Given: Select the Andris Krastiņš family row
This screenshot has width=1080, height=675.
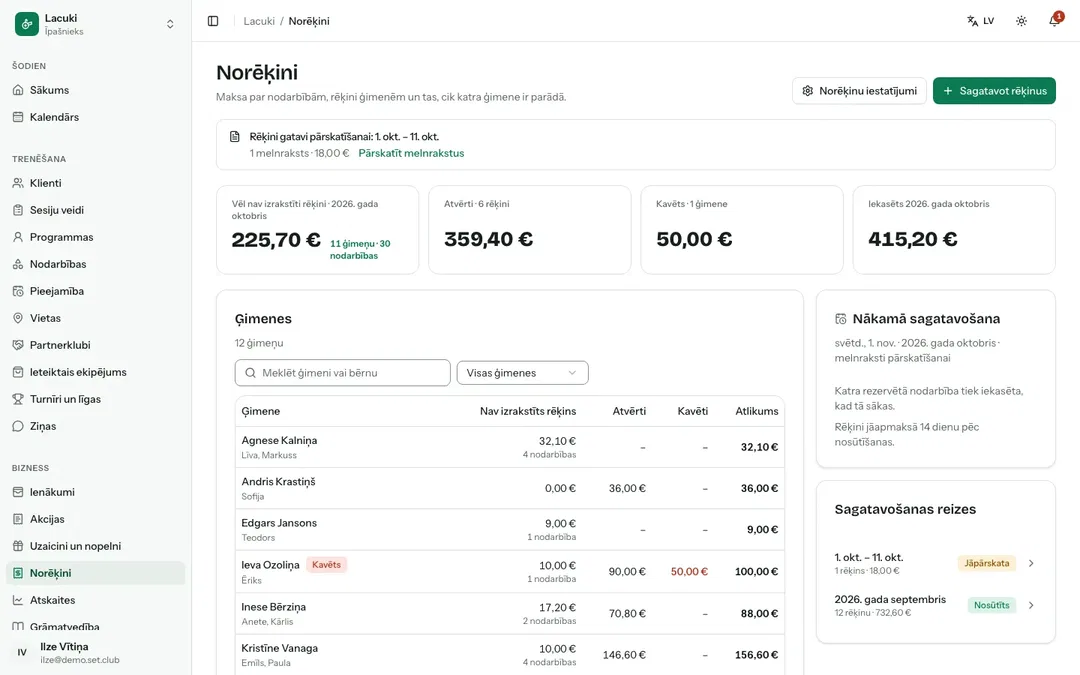Looking at the screenshot, I should [510, 488].
